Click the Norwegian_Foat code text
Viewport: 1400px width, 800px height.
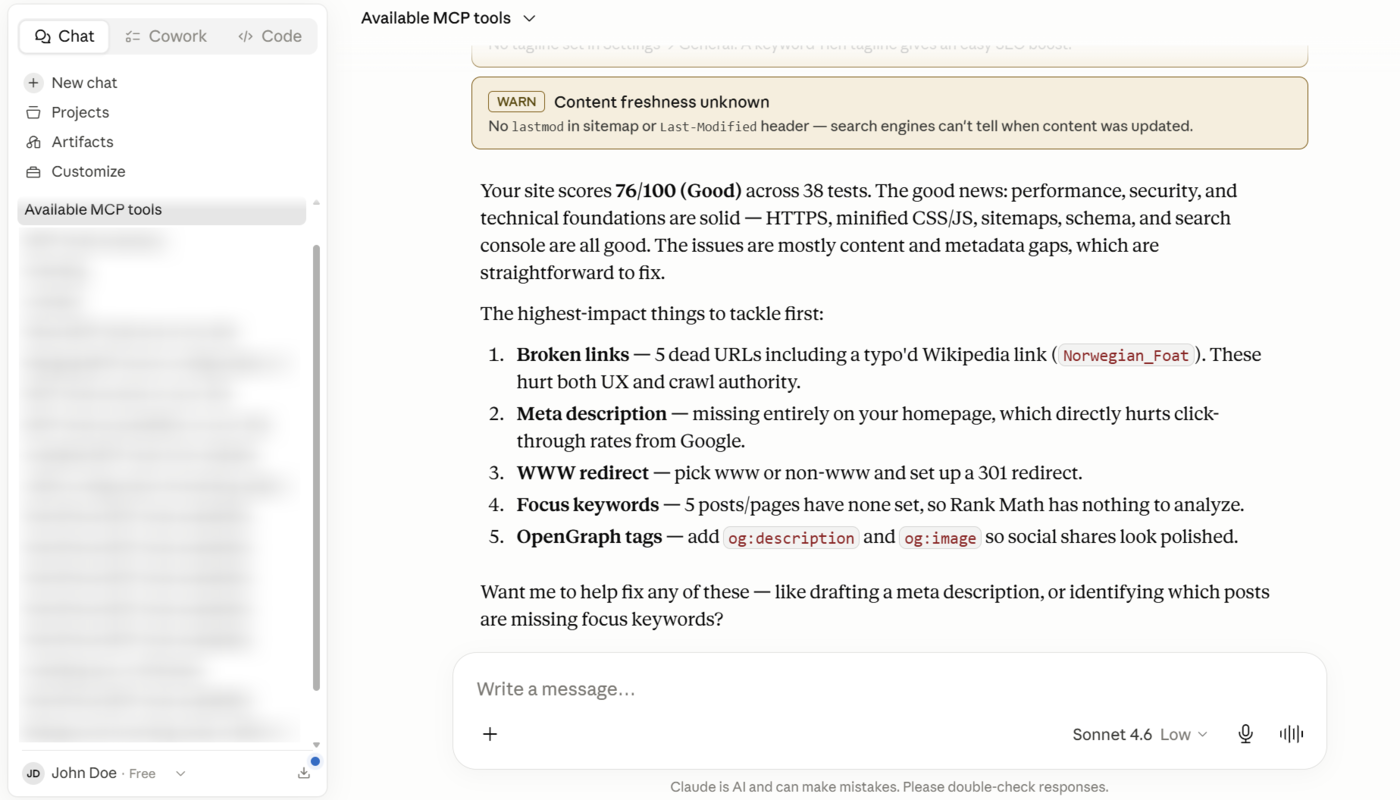(1126, 355)
